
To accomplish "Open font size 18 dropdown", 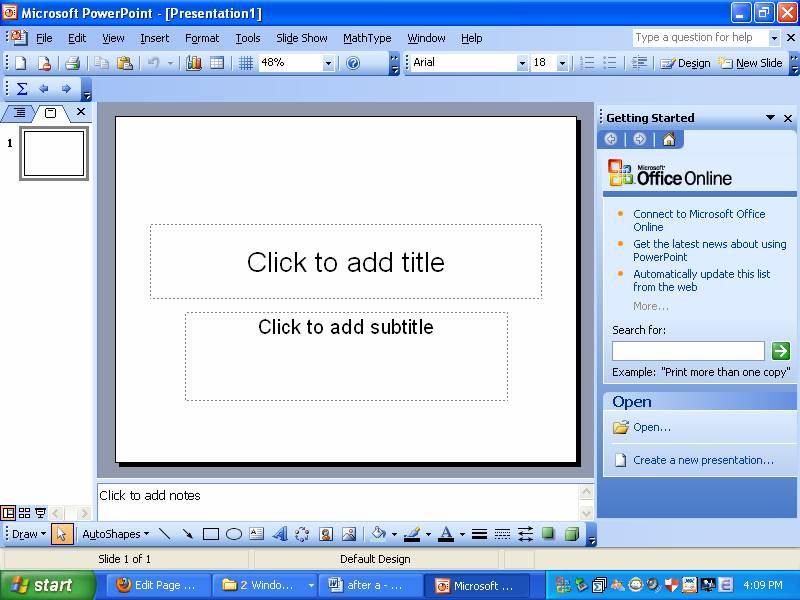I will tap(562, 63).
